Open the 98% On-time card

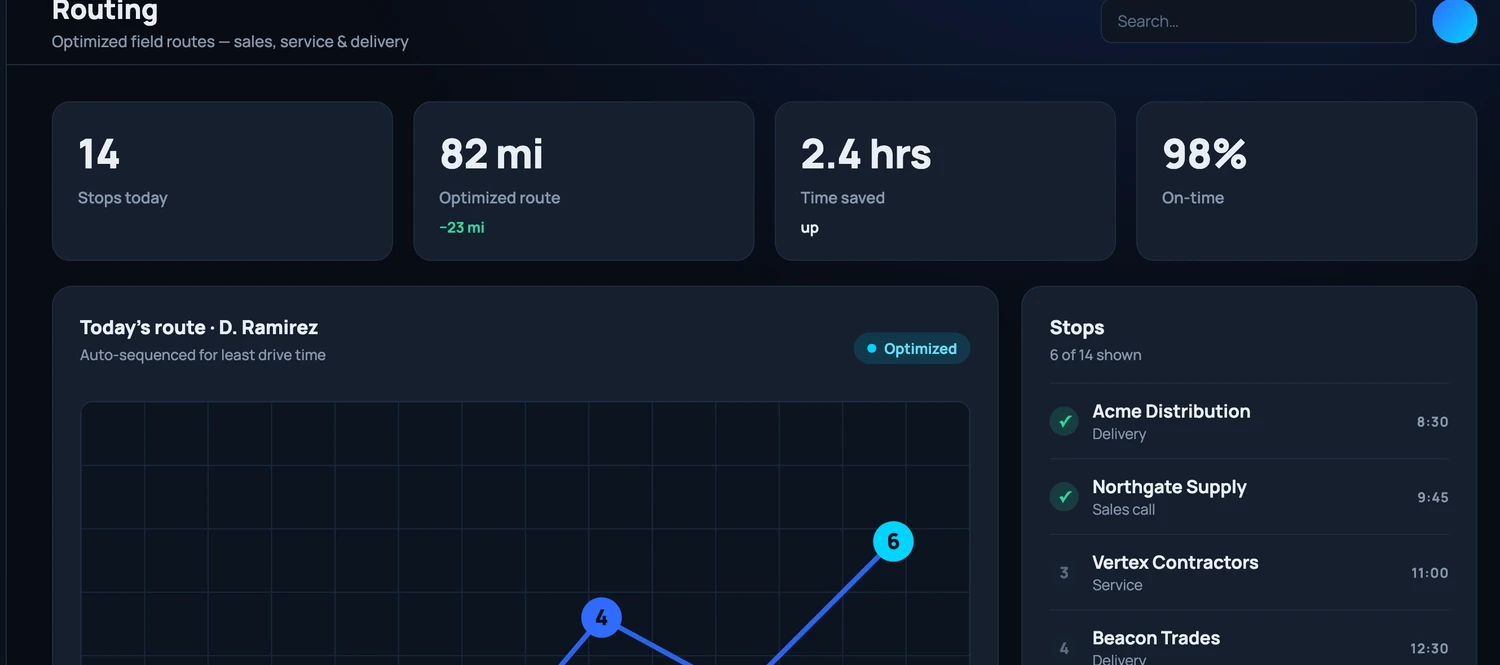pos(1306,181)
